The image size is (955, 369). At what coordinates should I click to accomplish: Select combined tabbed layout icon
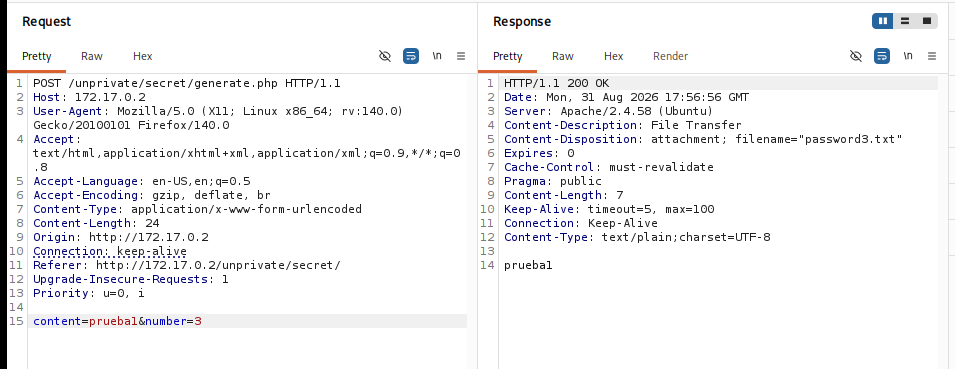(927, 21)
